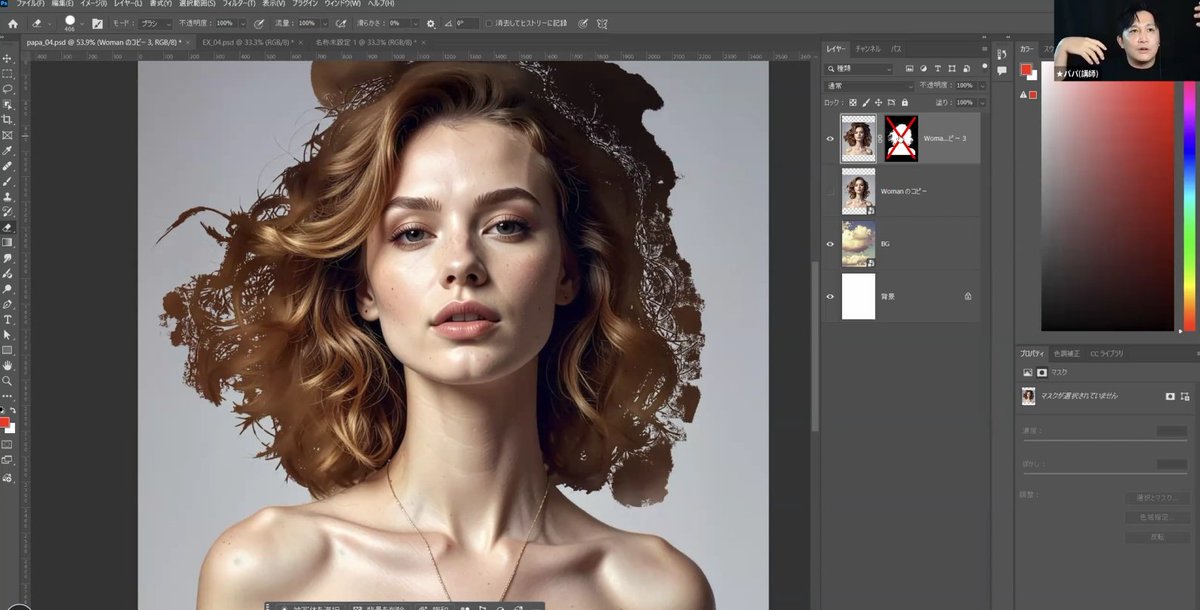This screenshot has width=1200, height=610.
Task: Open brush settings gear in options bar
Action: (x=430, y=23)
